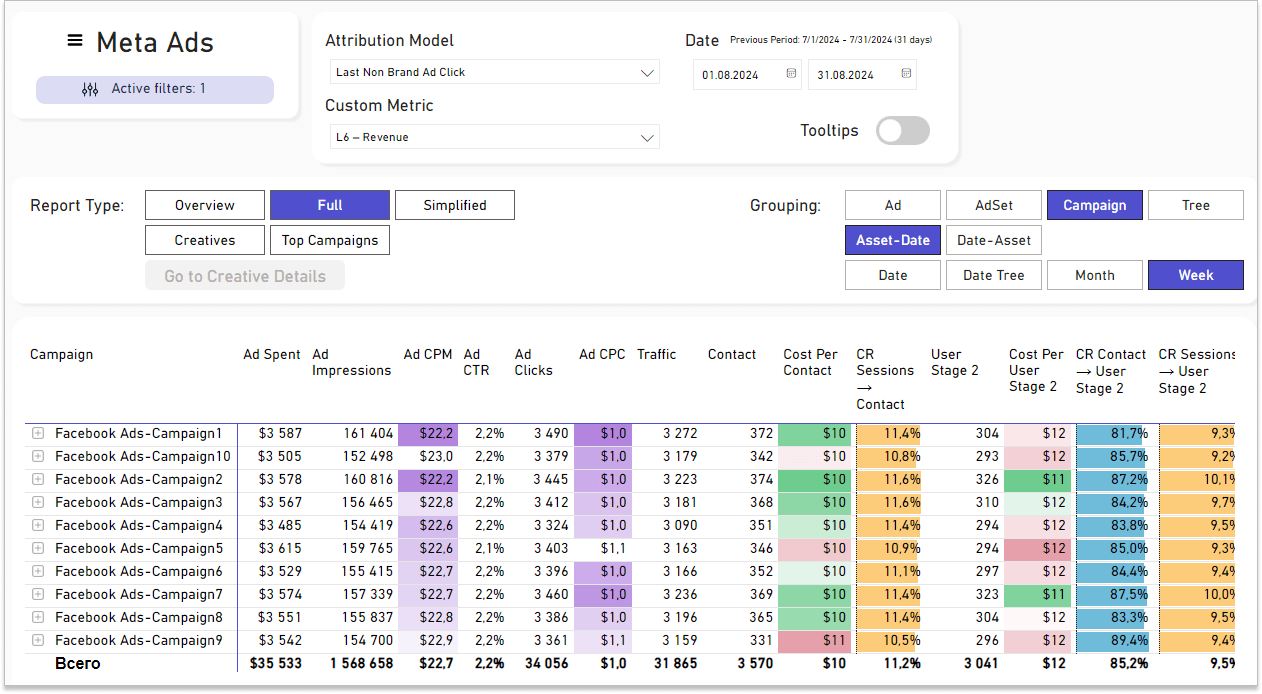Viewport: 1262px width, 694px height.
Task: Click the Active filters sliders icon
Action: (x=90, y=89)
